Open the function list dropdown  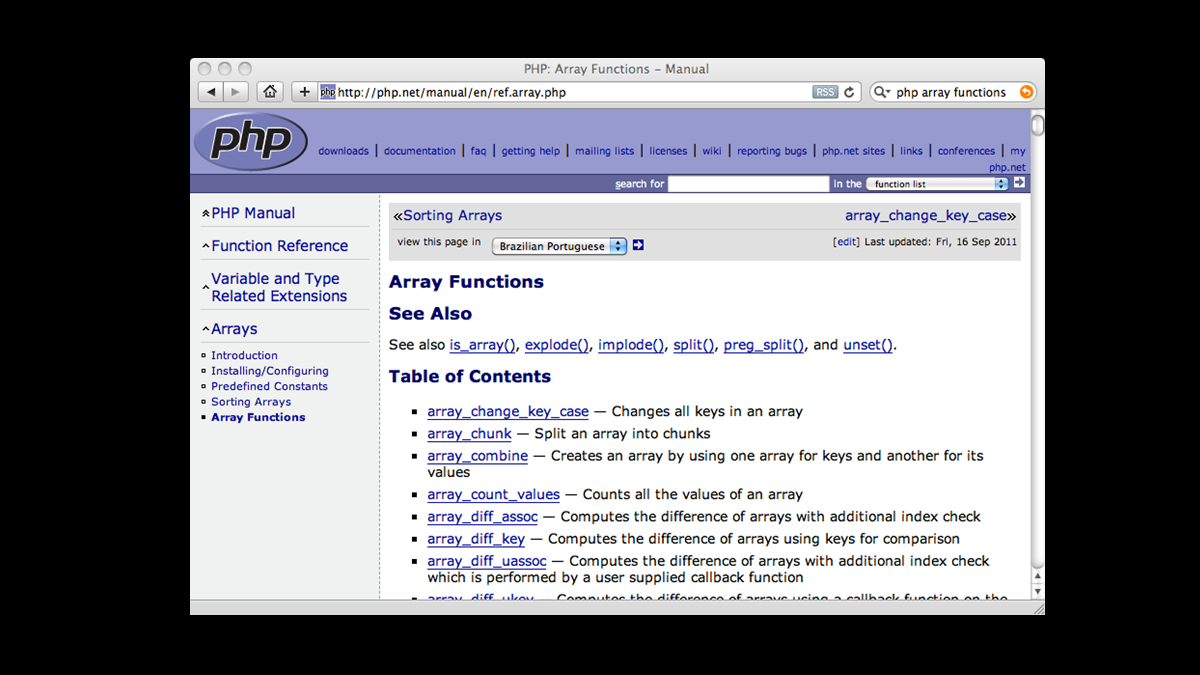937,184
